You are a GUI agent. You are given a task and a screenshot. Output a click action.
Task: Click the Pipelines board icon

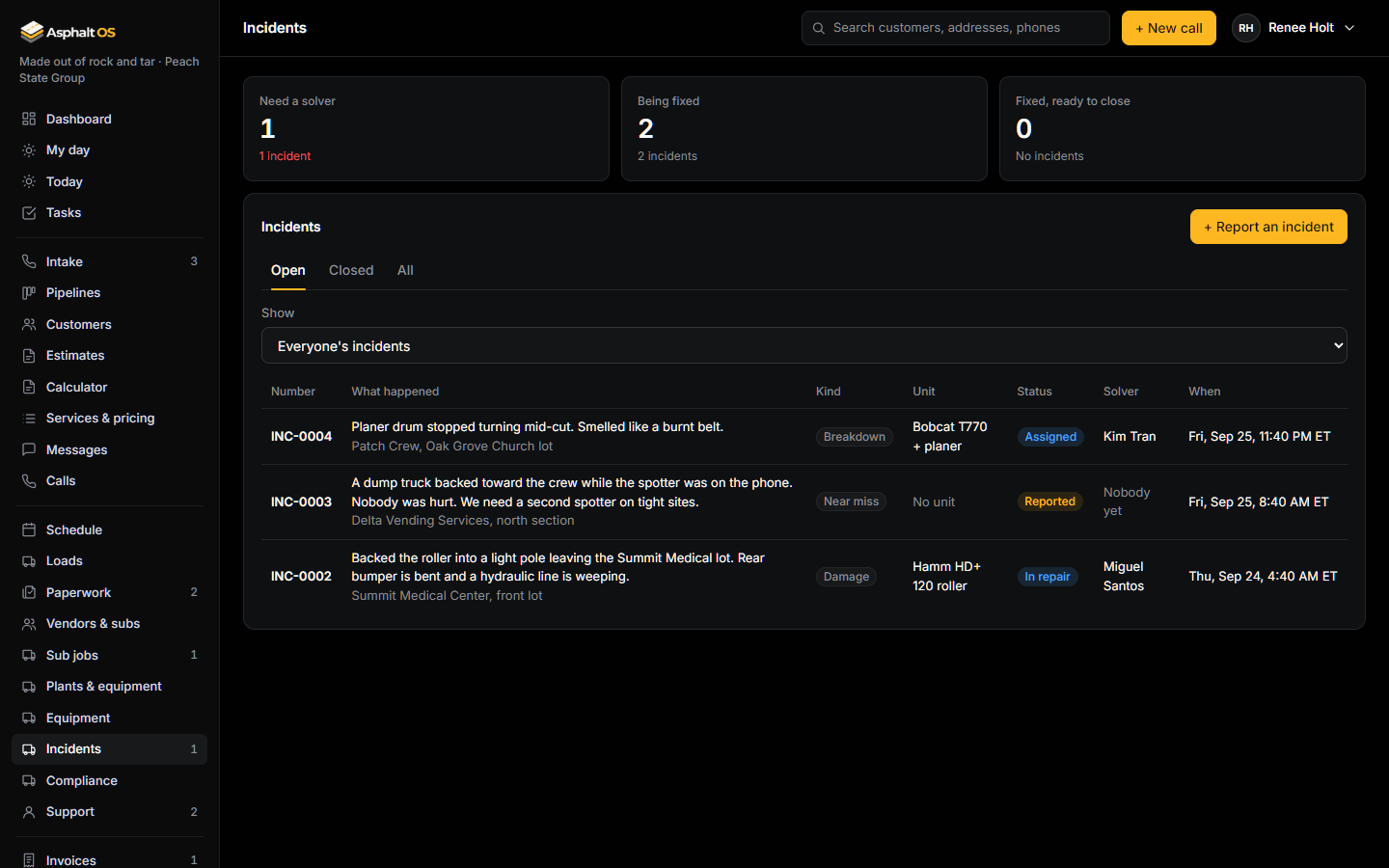pyautogui.click(x=29, y=293)
